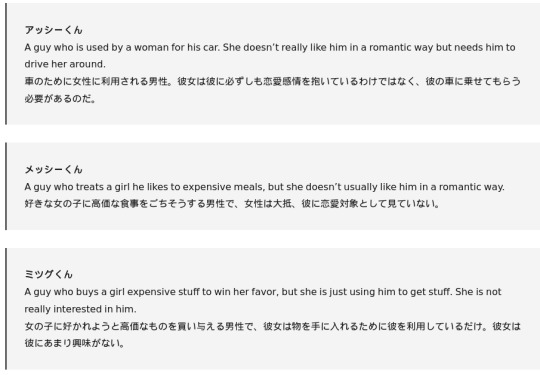Screen dimensions: 540x375
Task: Click the Japanese line starting 好きな女の子に
Action: 232,204
